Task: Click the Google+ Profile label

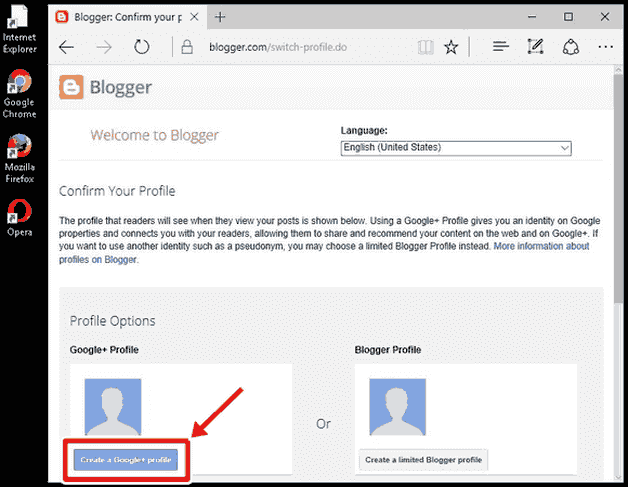Action: tap(104, 350)
